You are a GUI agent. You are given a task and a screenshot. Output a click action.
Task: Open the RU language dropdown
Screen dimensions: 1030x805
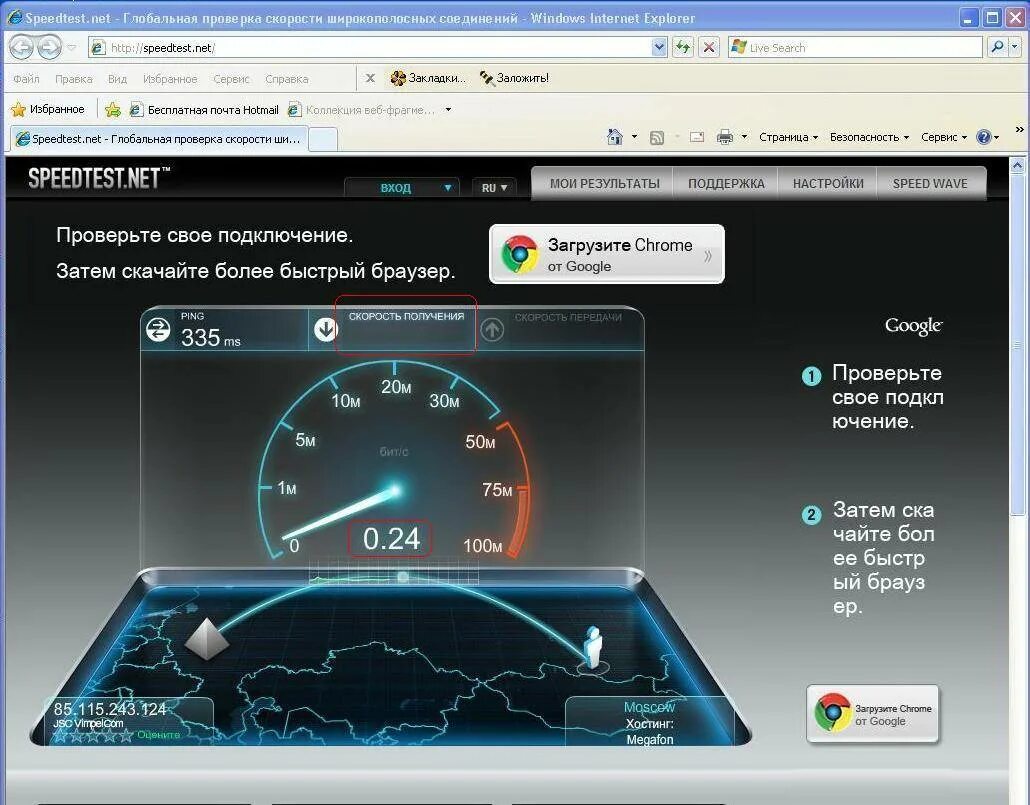tap(495, 188)
